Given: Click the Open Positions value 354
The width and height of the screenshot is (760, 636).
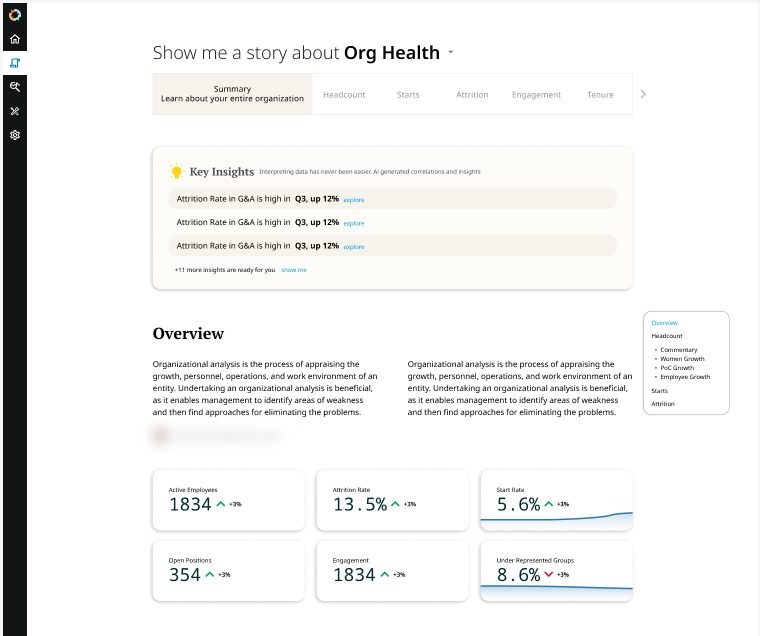Looking at the screenshot, I should (x=185, y=575).
